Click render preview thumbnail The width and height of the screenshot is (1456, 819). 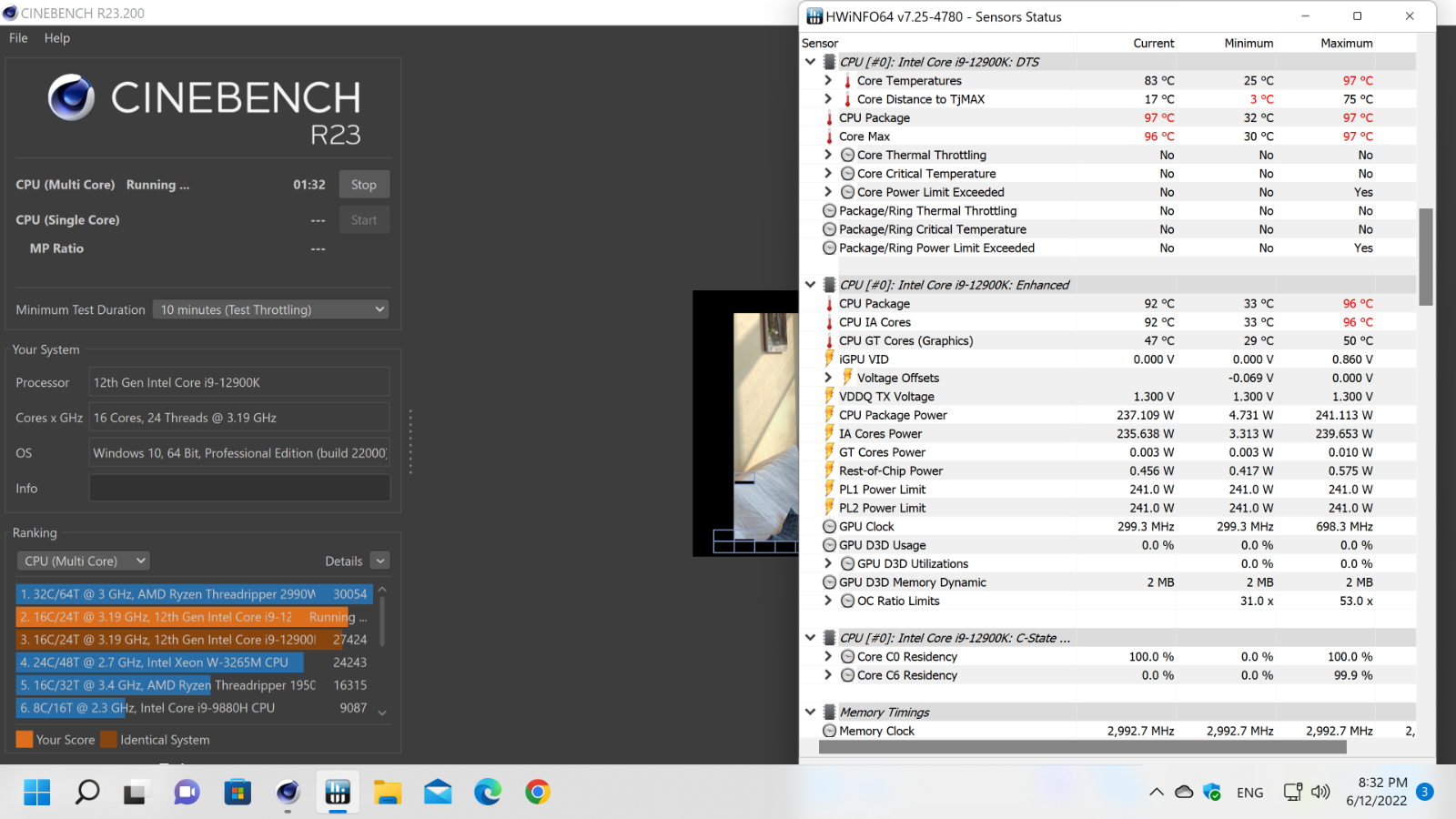[x=745, y=423]
